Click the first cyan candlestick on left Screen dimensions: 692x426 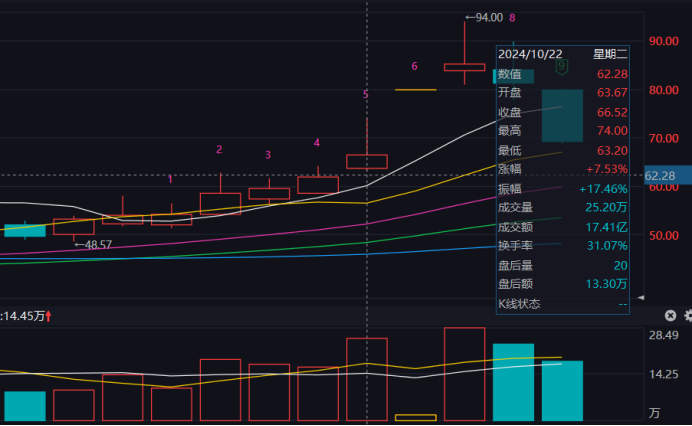point(25,230)
